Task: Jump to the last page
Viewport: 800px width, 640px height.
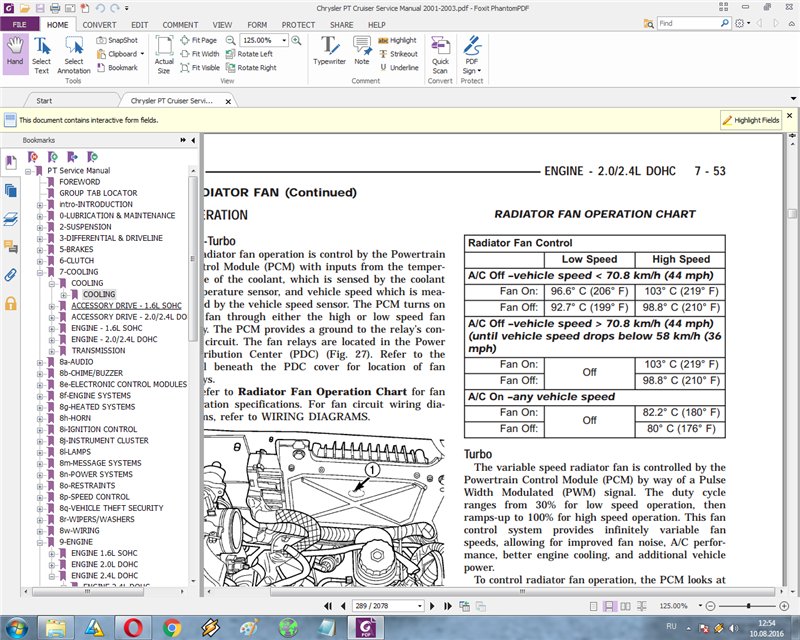Action: tap(448, 606)
